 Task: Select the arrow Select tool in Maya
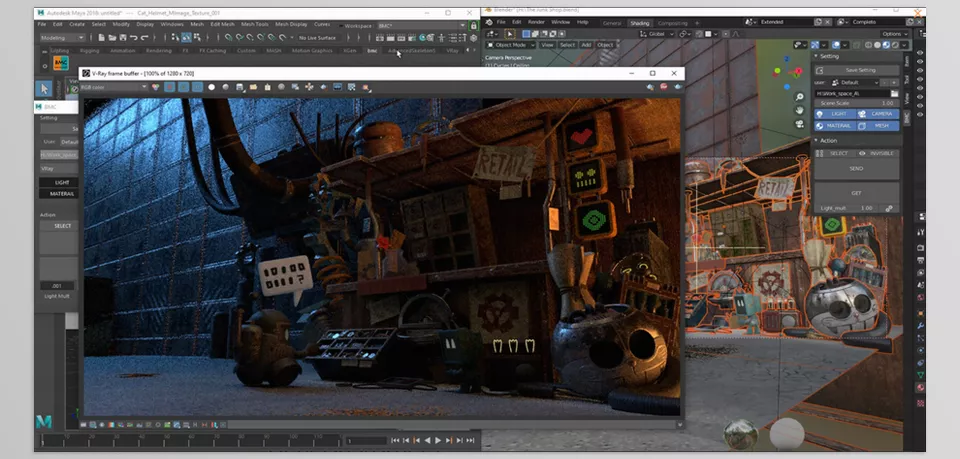(x=43, y=89)
